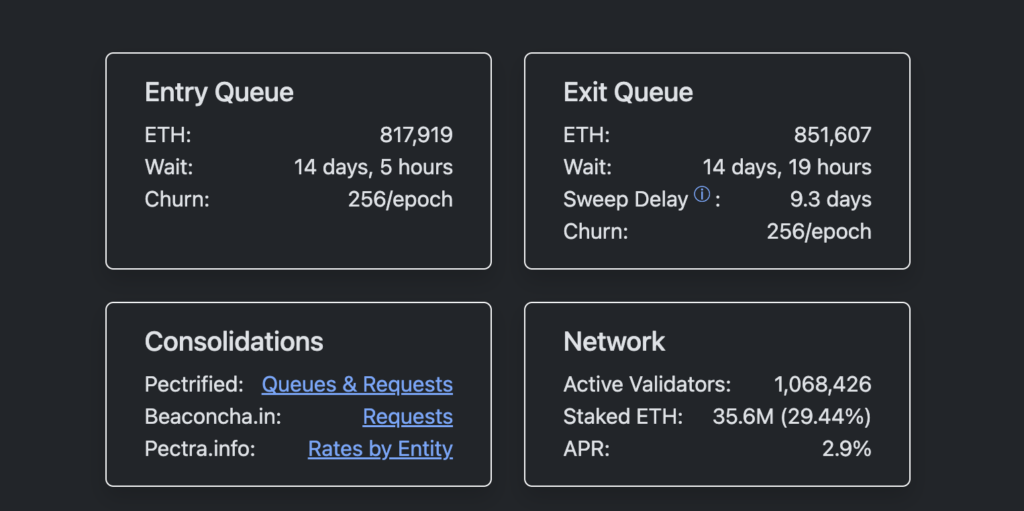This screenshot has height=511, width=1024.
Task: Click the 14 days, 5 hours wait
Action: [x=373, y=167]
